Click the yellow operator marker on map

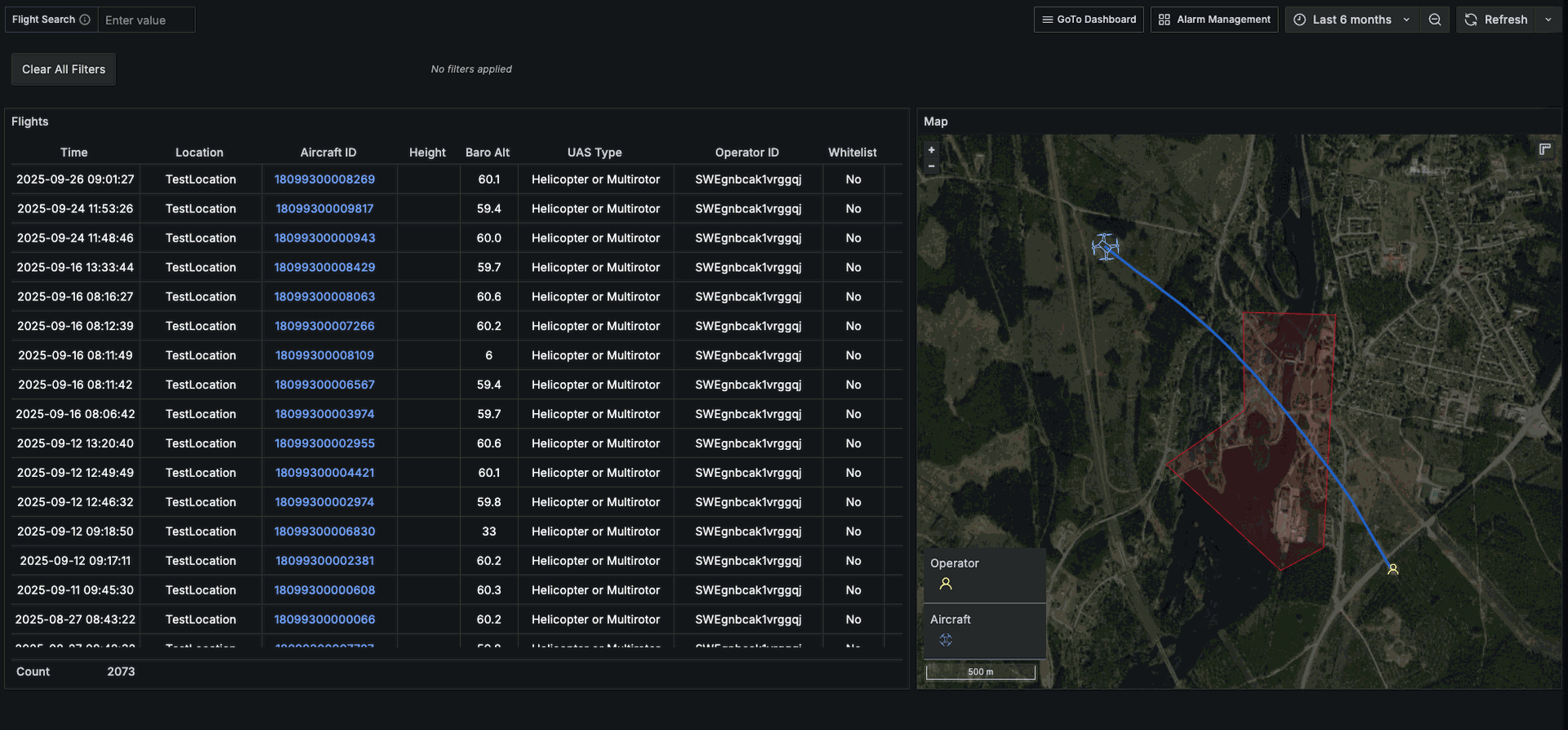pos(1392,569)
